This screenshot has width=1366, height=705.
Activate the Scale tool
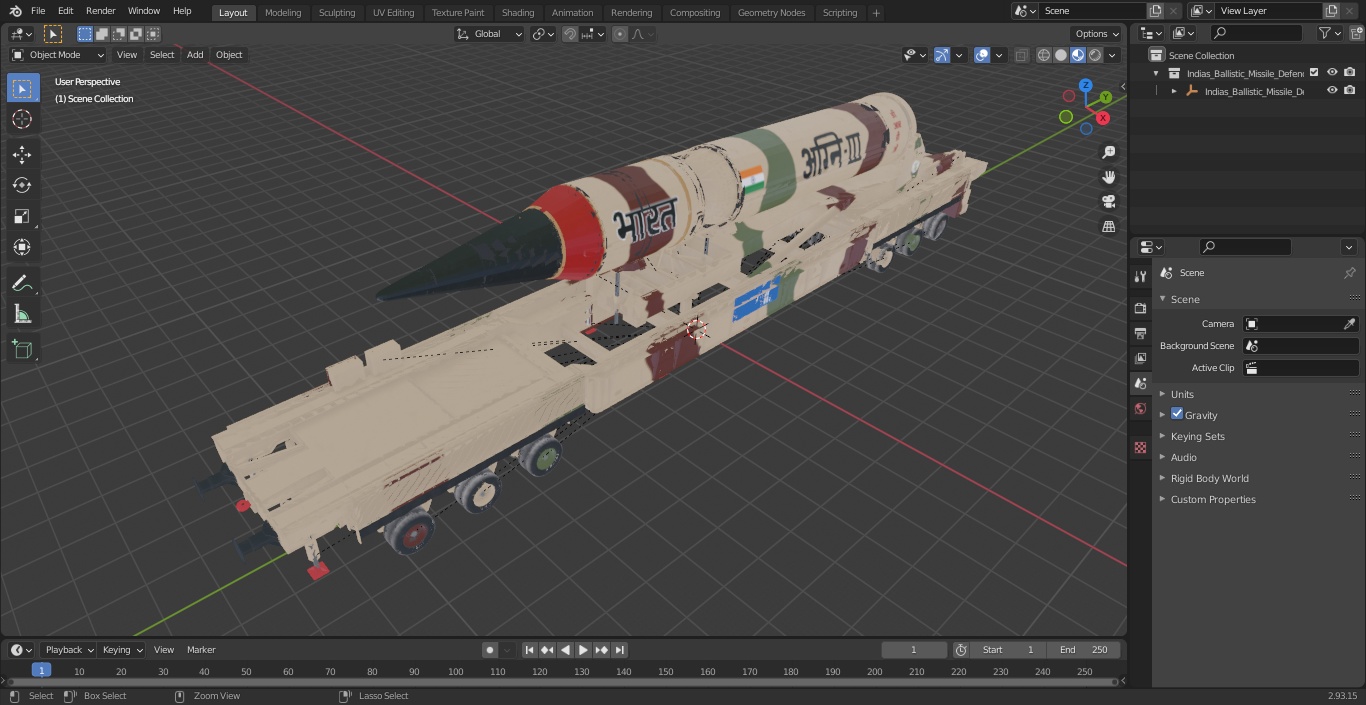[x=22, y=216]
